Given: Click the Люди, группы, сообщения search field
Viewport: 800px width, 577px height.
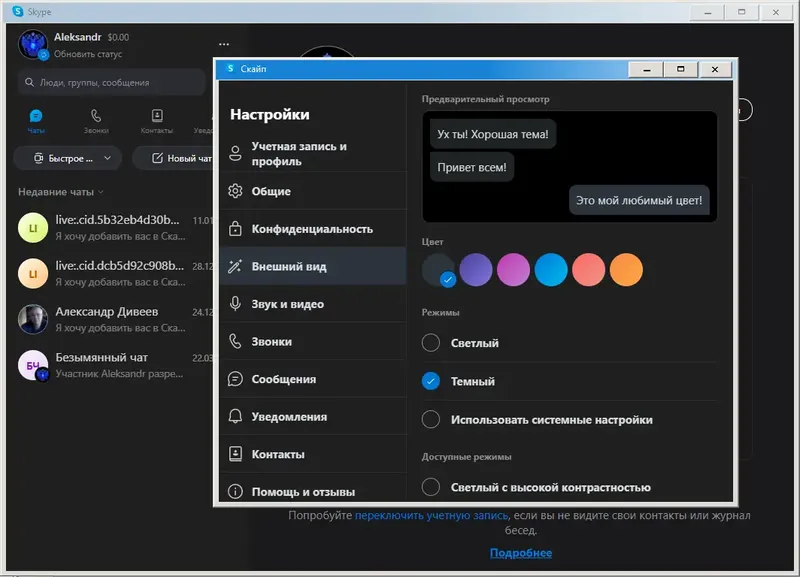Looking at the screenshot, I should (x=110, y=80).
